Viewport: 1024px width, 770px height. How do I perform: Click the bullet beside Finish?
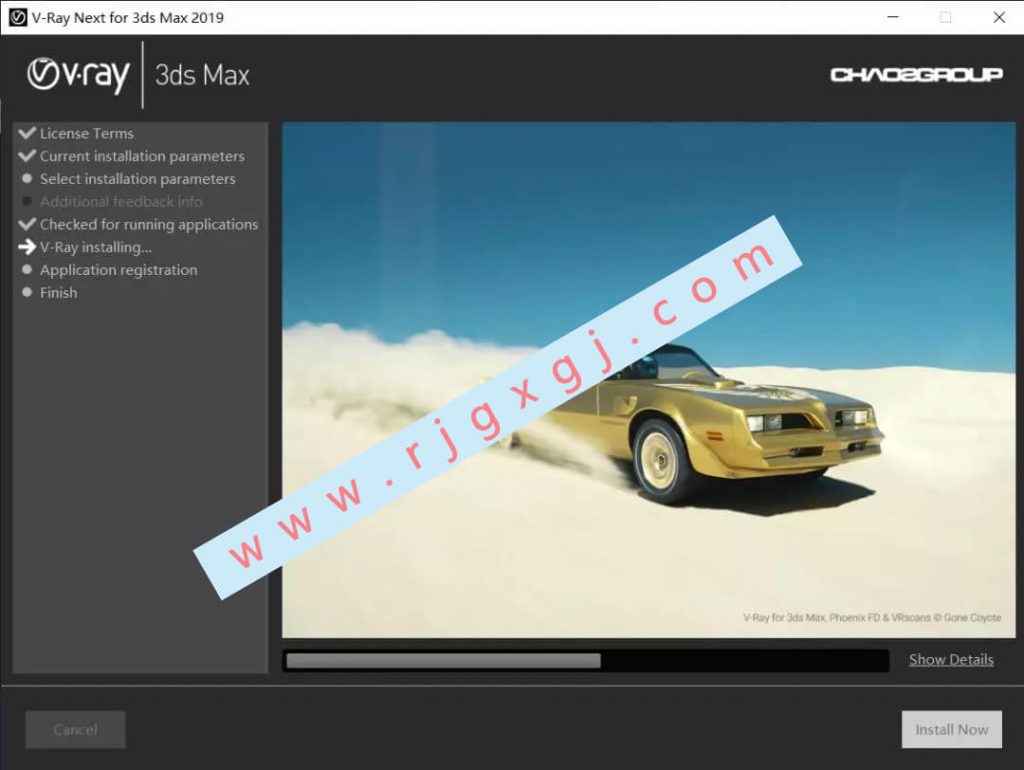pos(27,292)
